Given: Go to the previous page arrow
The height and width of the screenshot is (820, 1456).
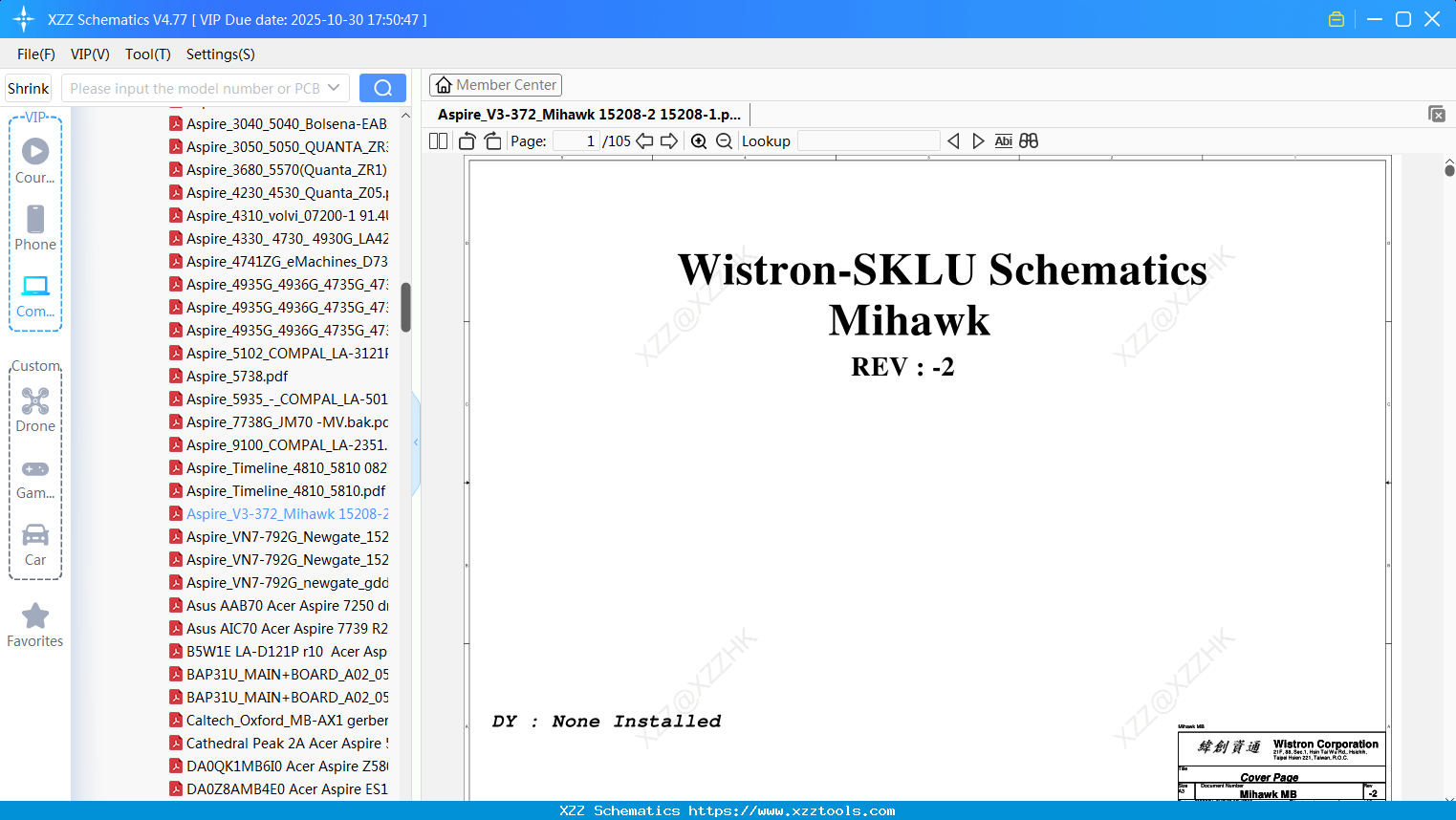Looking at the screenshot, I should pos(645,141).
